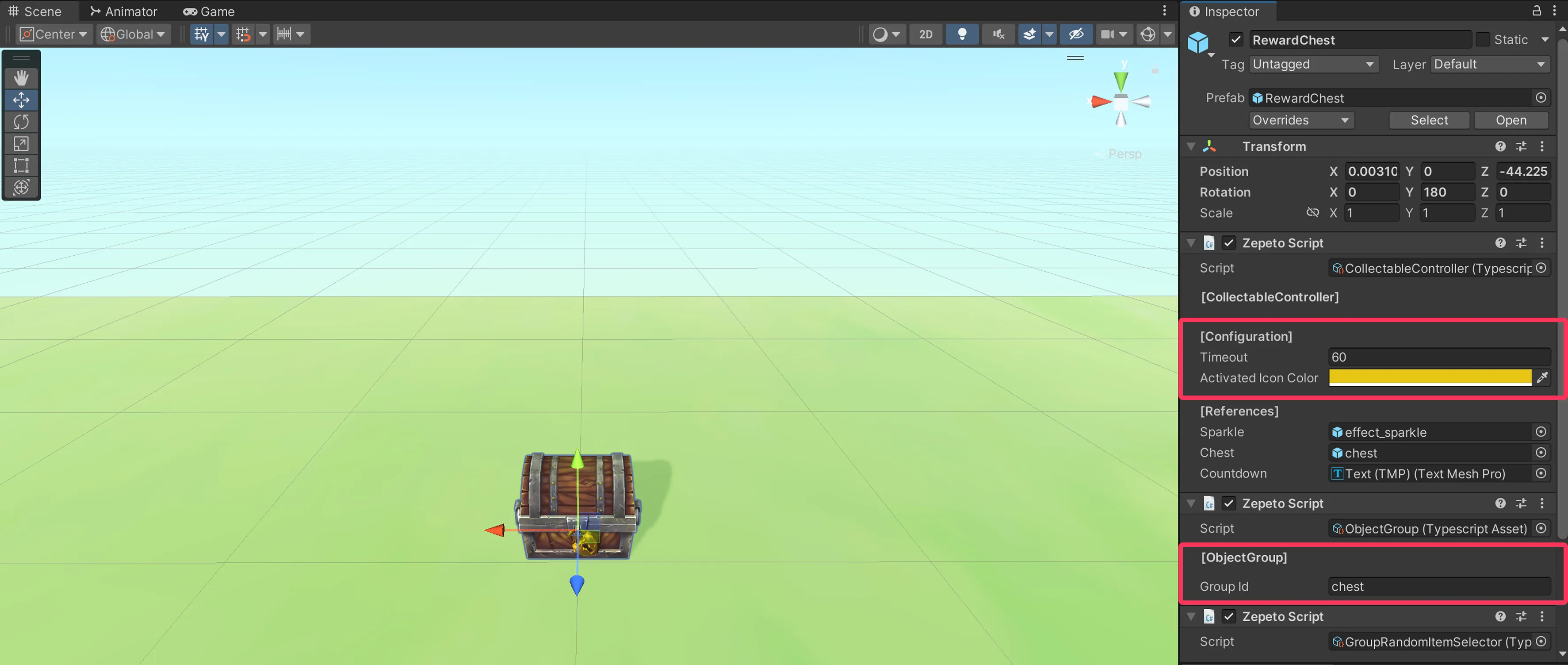This screenshot has width=1568, height=665.
Task: Click the Activated Icon Color swatch
Action: [1430, 377]
